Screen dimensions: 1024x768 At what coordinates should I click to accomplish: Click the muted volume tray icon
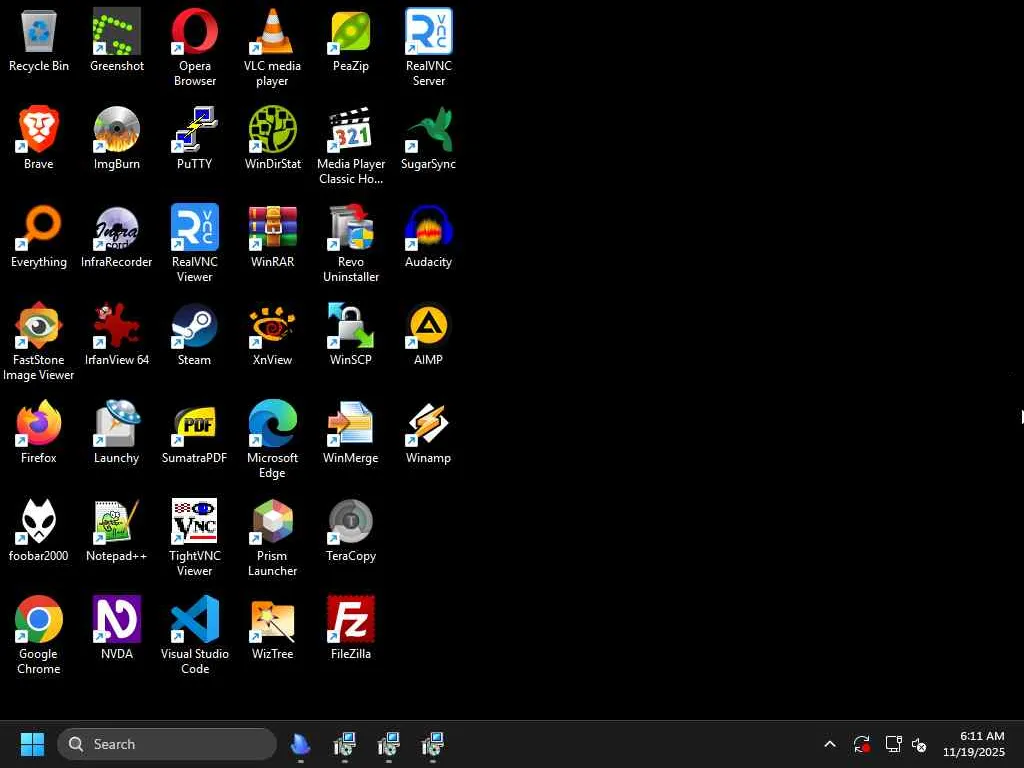919,744
